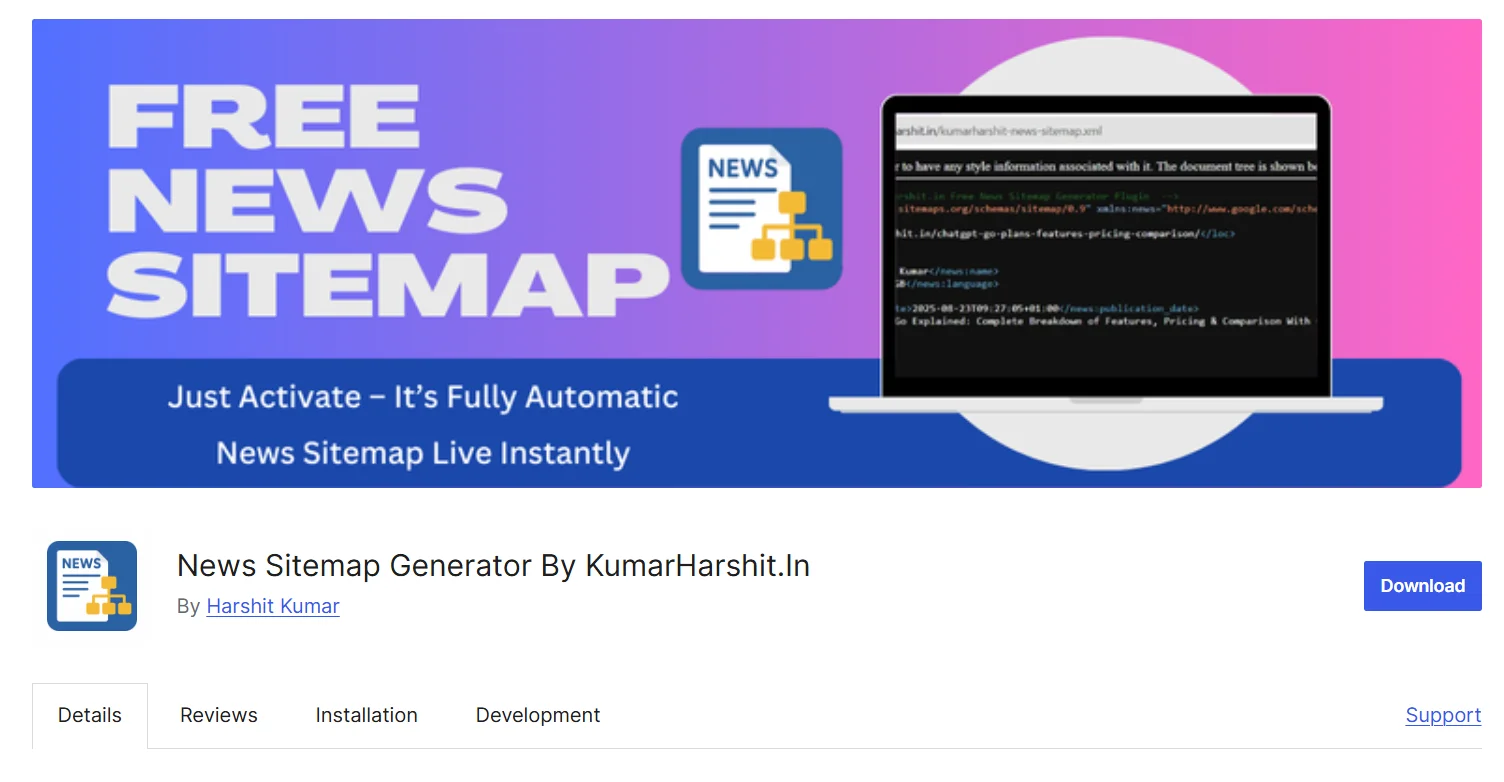Click the 'By' label before author name
Viewport: 1504px width, 782px height.
[x=188, y=606]
